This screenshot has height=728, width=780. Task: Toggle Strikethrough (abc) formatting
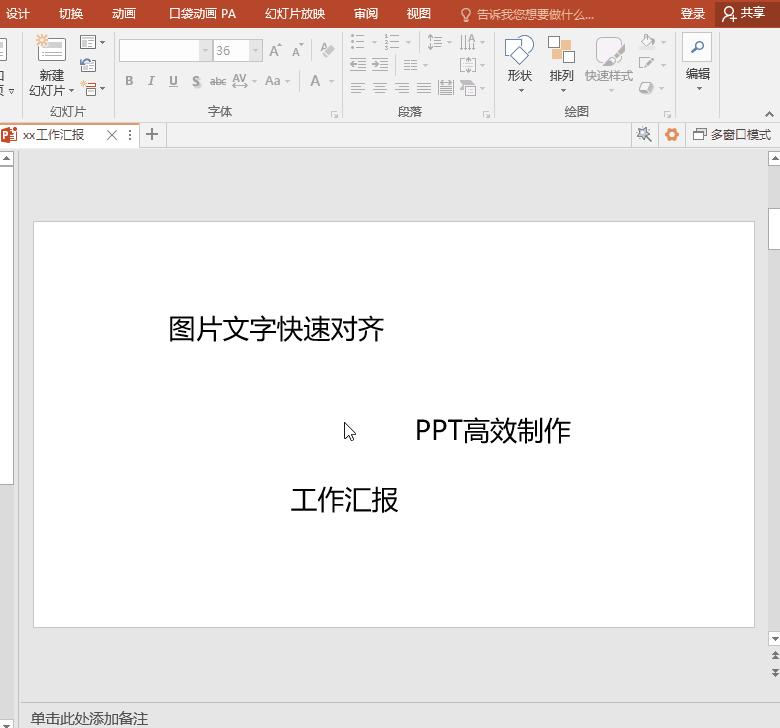(x=218, y=81)
